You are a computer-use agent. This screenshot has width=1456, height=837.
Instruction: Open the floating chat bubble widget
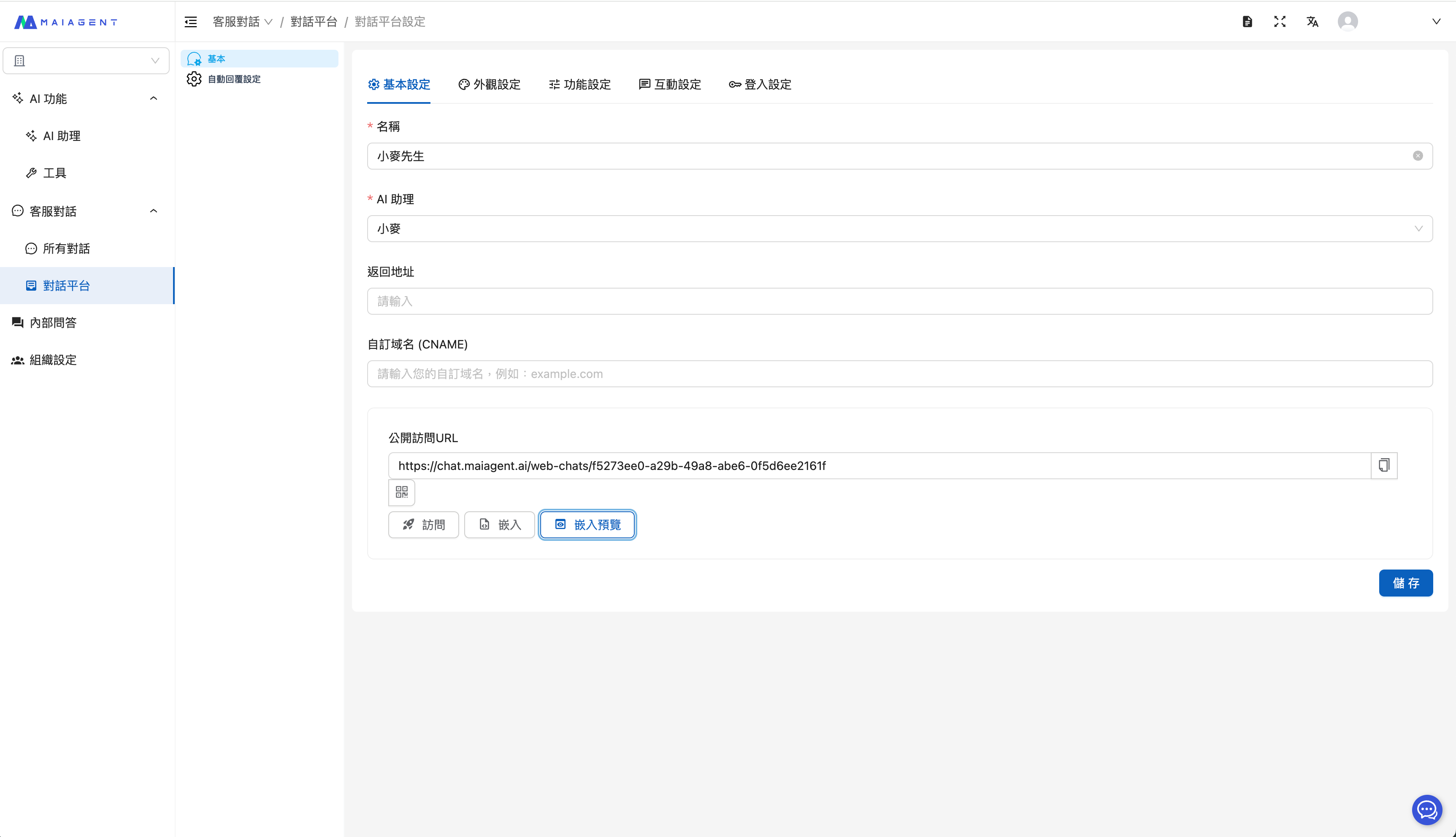coord(1427,810)
